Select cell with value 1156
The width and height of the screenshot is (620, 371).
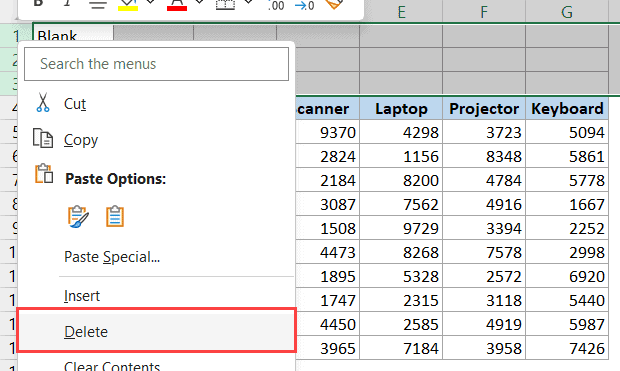(401, 156)
